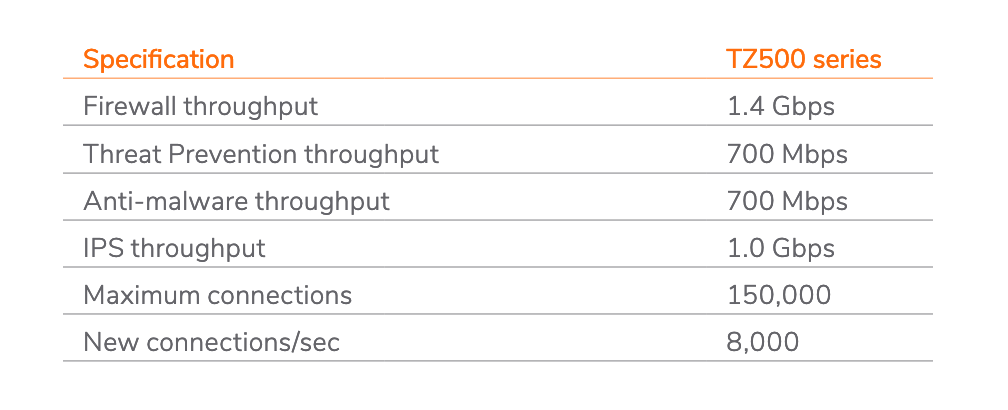Click the Specification column header
The height and width of the screenshot is (410, 1008).
tap(158, 59)
